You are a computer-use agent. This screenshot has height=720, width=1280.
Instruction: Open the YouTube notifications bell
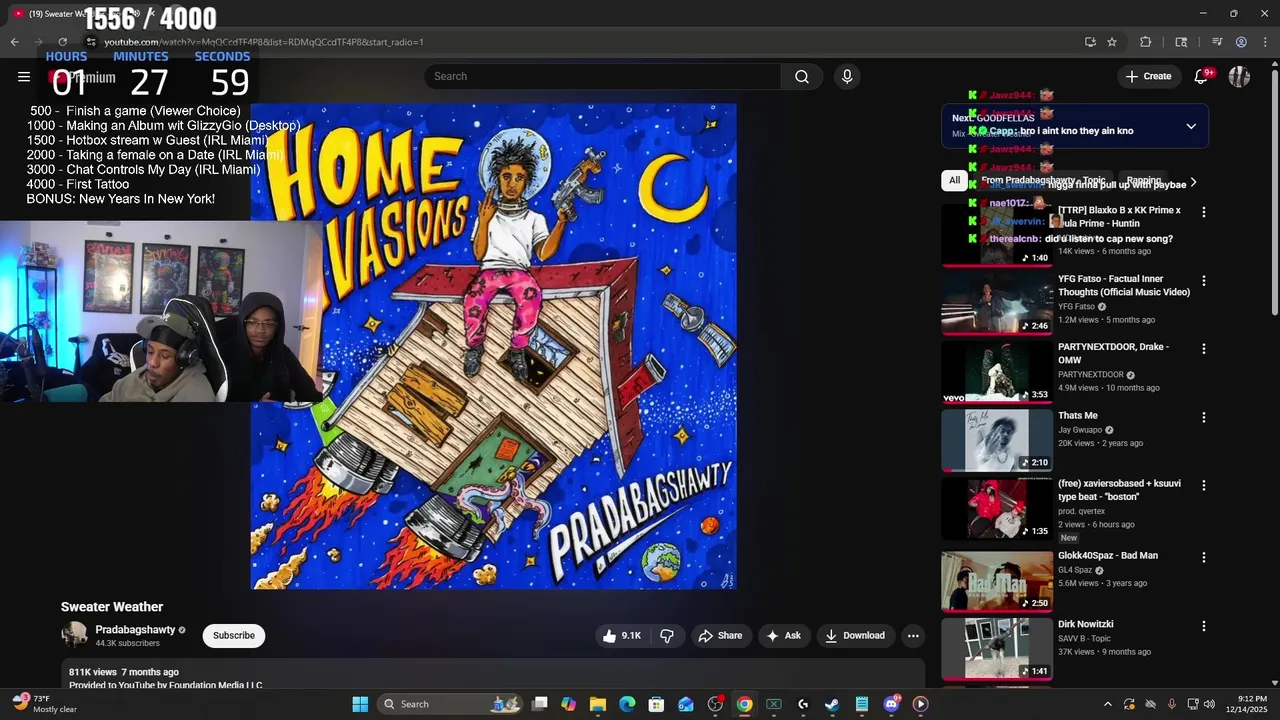coord(1202,77)
